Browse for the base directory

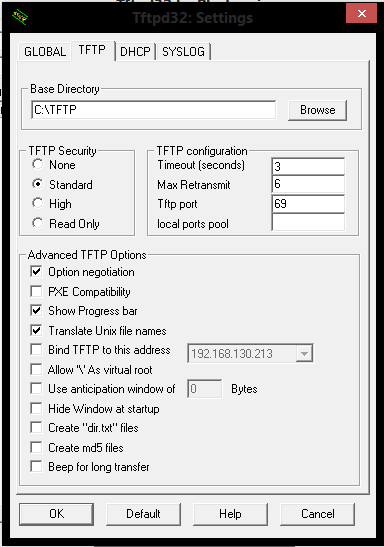coord(317,110)
